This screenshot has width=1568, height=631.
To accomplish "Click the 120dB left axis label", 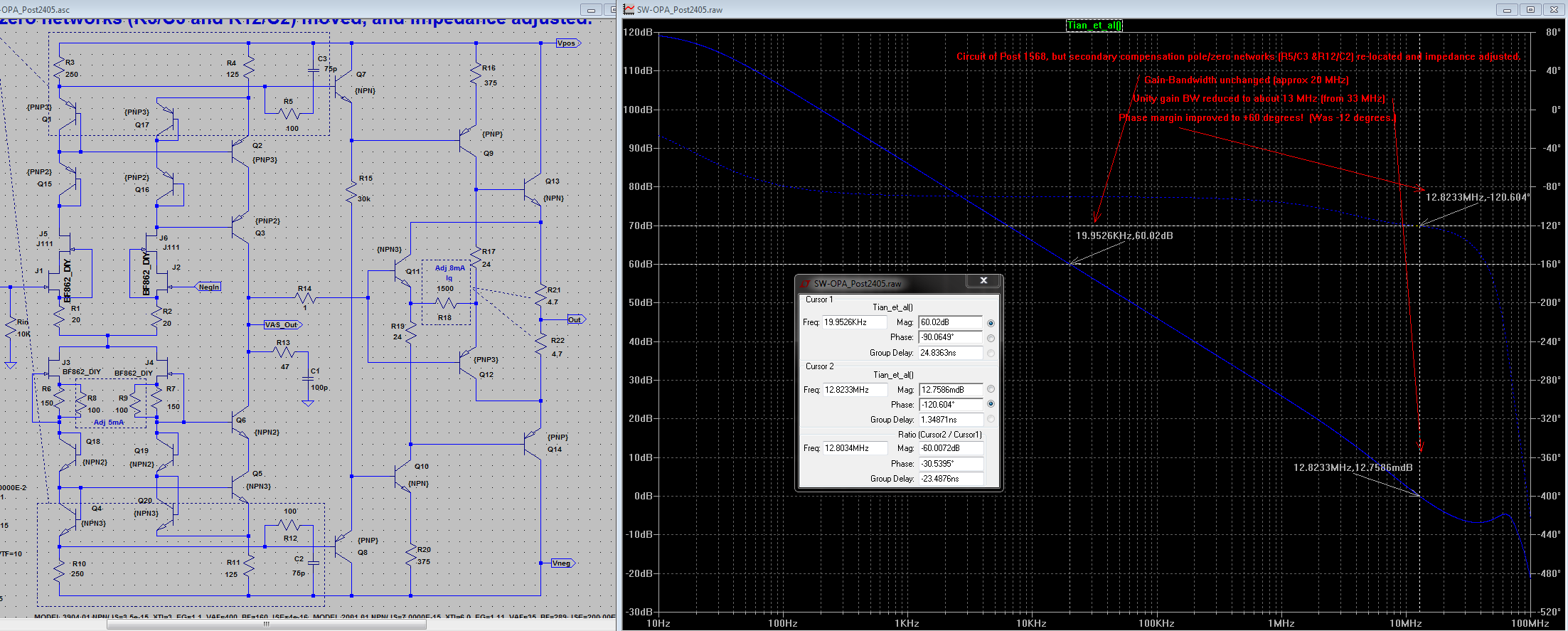I will coord(638,32).
